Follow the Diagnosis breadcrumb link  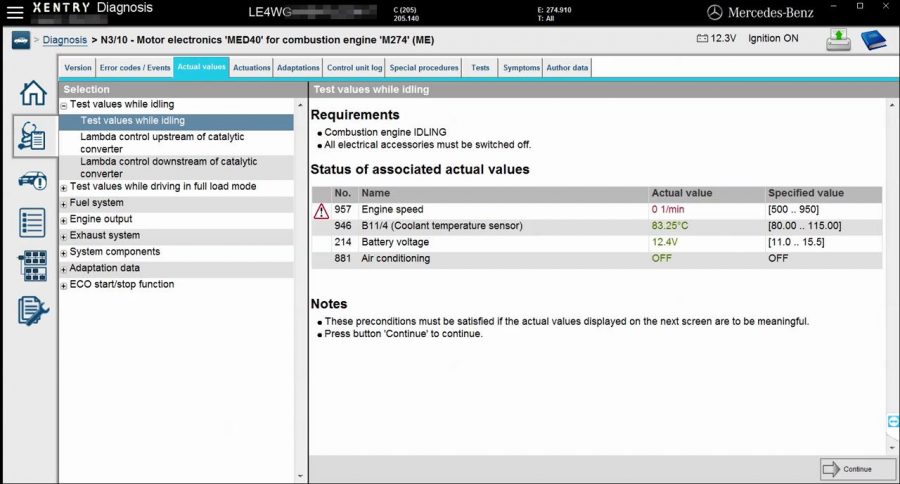pos(65,40)
